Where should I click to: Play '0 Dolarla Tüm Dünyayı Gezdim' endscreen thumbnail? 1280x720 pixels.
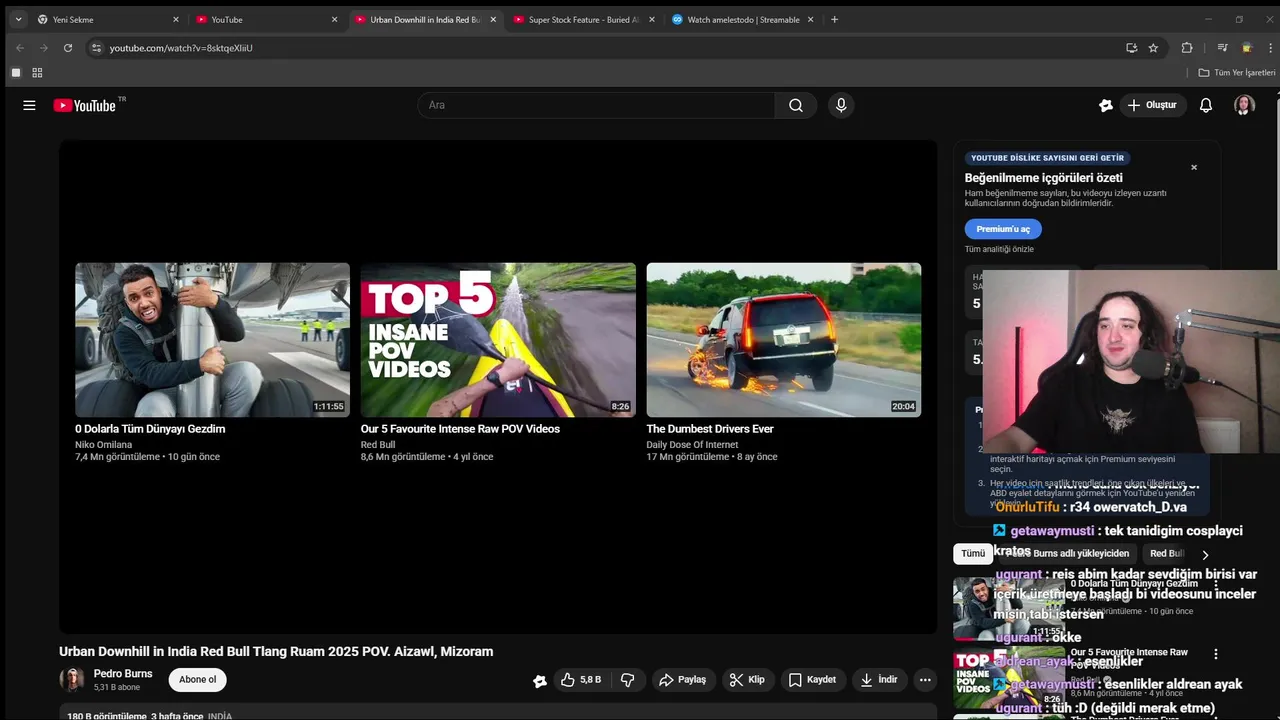point(212,340)
